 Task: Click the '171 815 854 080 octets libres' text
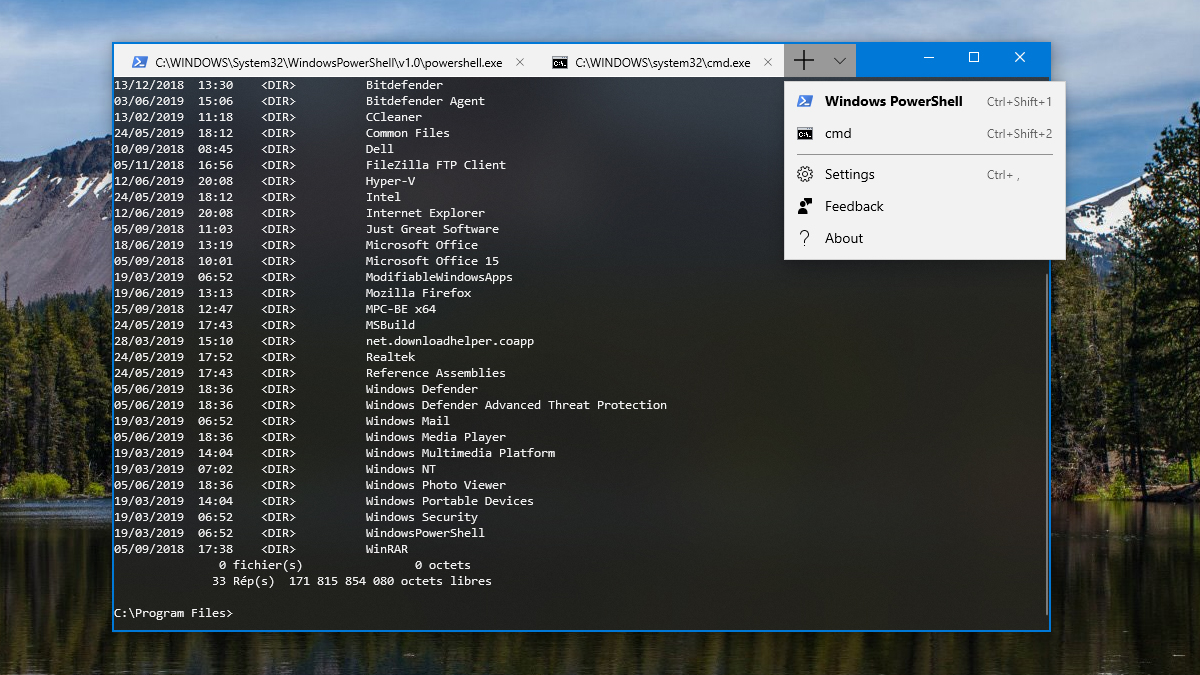click(390, 581)
